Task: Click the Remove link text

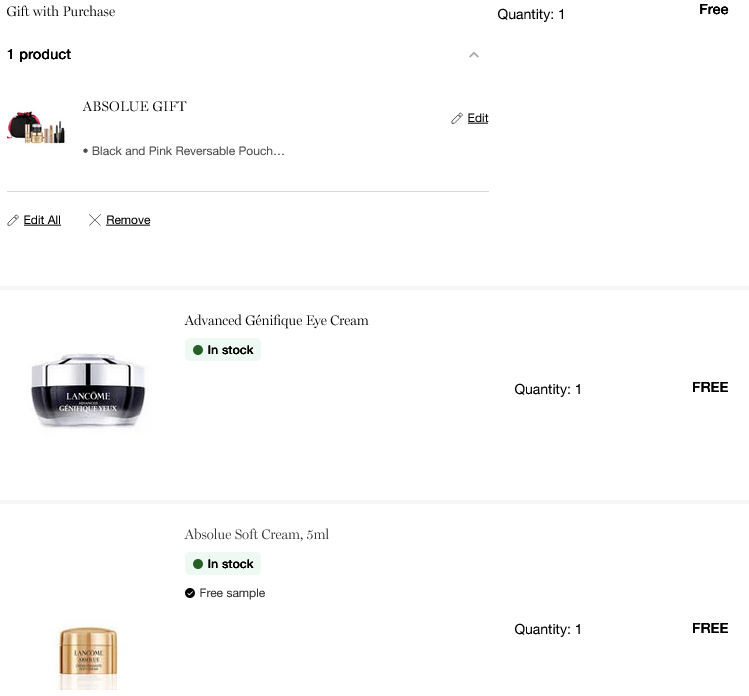Action: click(x=128, y=220)
